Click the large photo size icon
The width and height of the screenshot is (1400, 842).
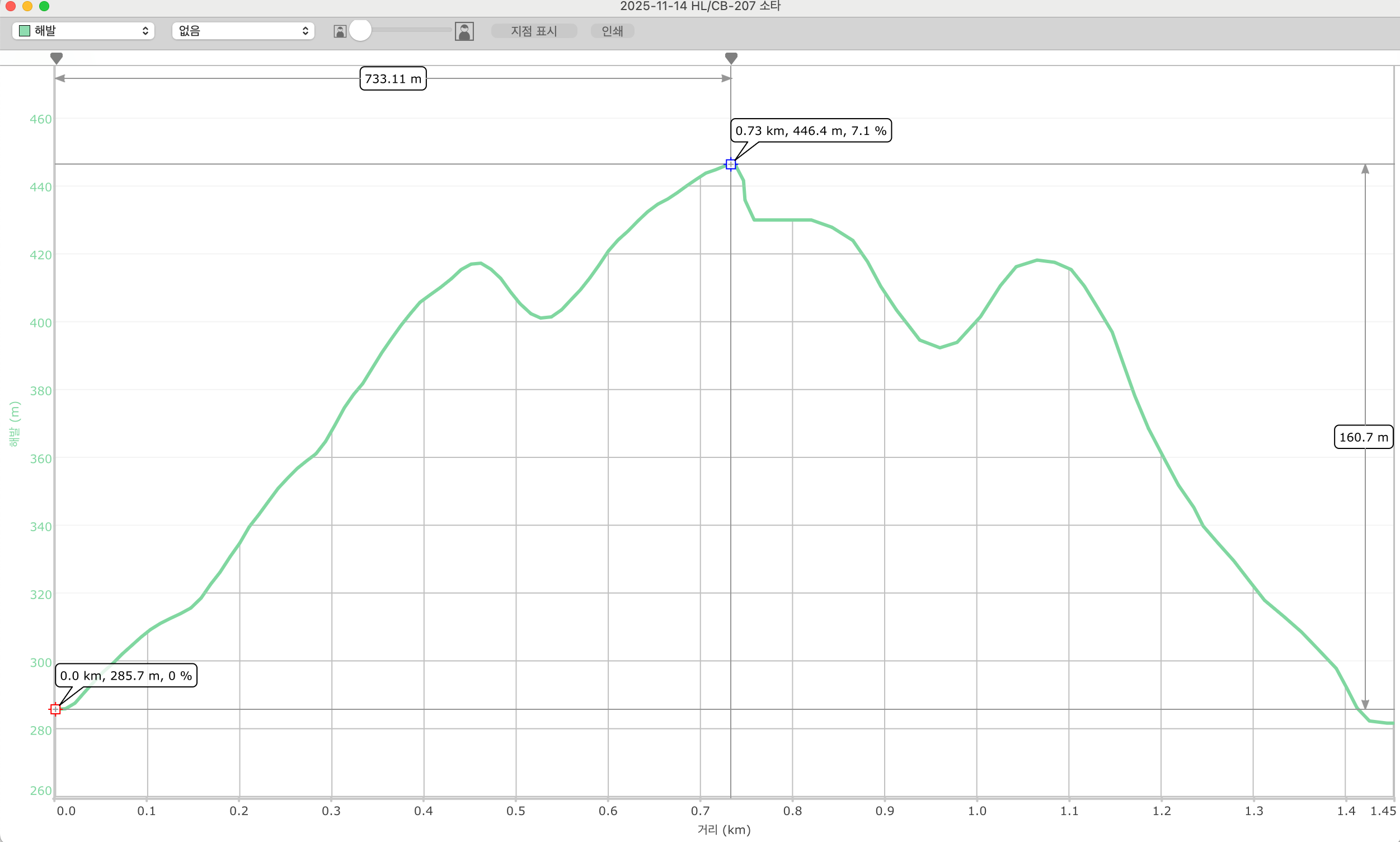464,31
